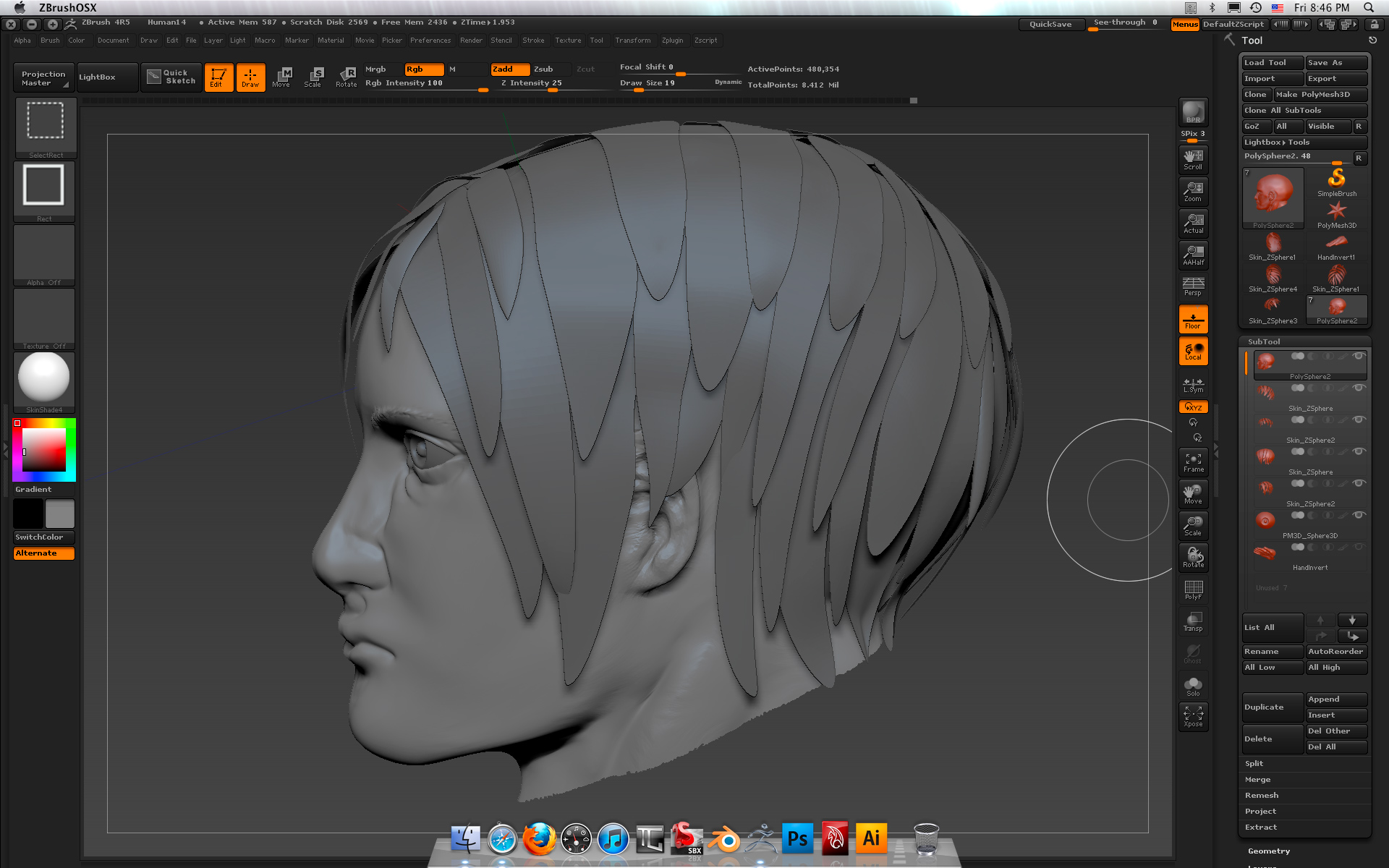
Task: Open the Alpha Off picker
Action: coord(44,255)
